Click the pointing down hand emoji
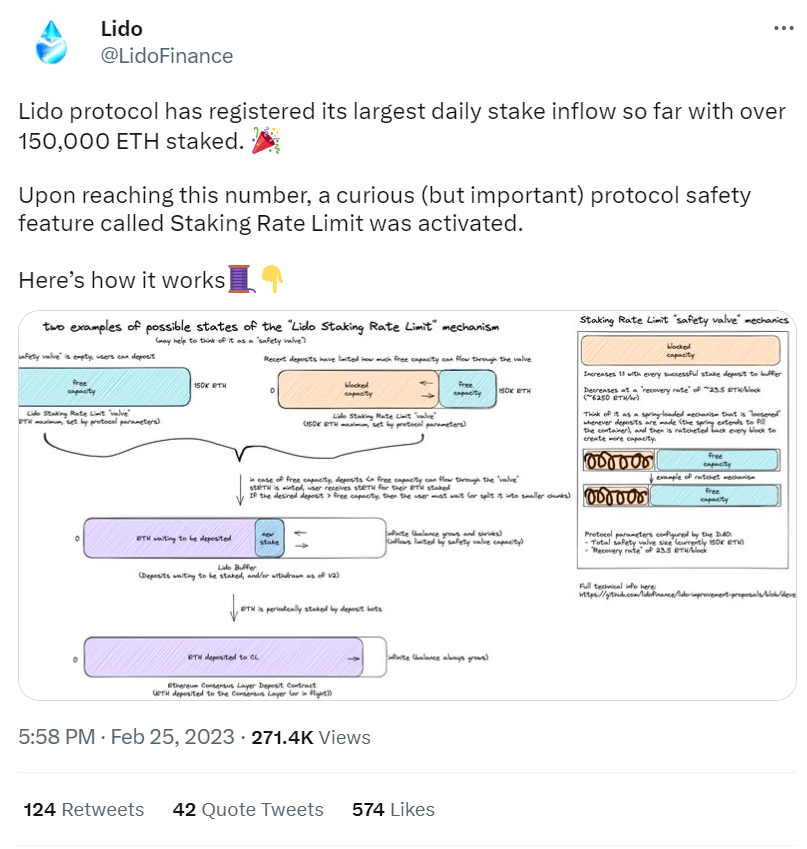 pos(272,279)
